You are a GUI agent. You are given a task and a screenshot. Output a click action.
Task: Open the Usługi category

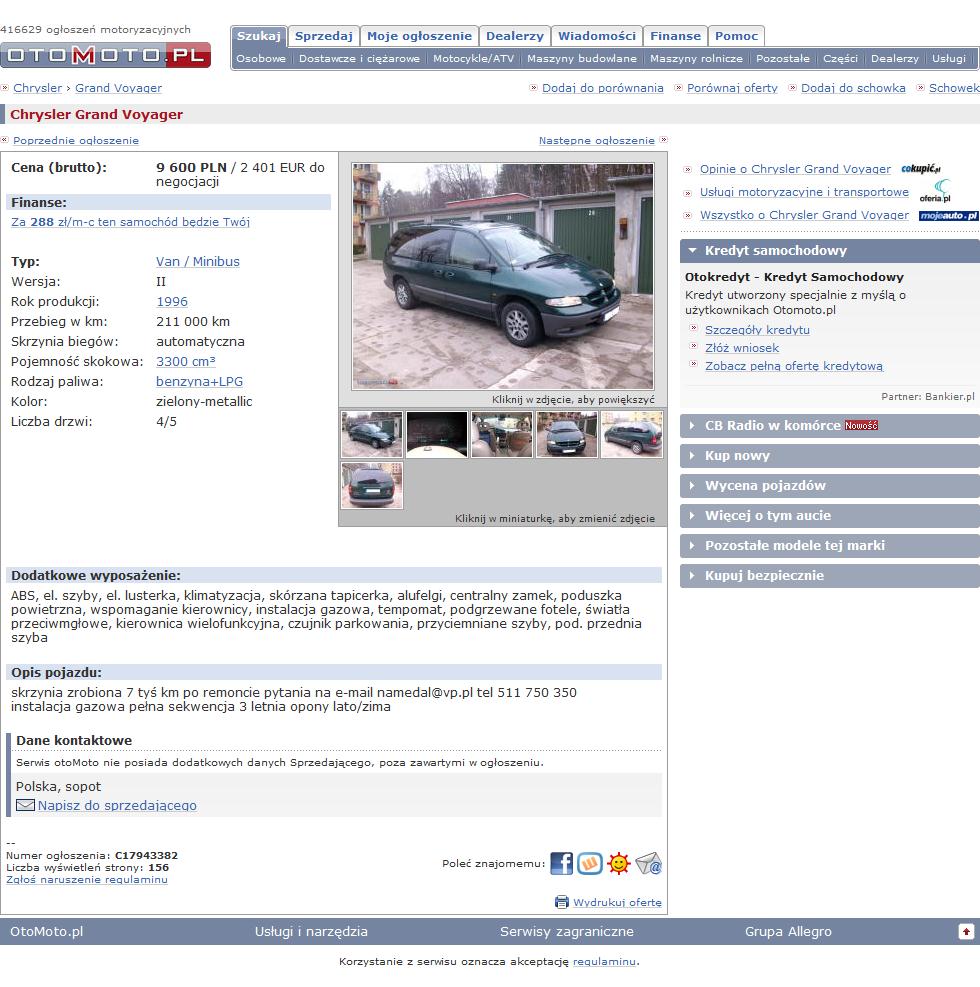949,59
